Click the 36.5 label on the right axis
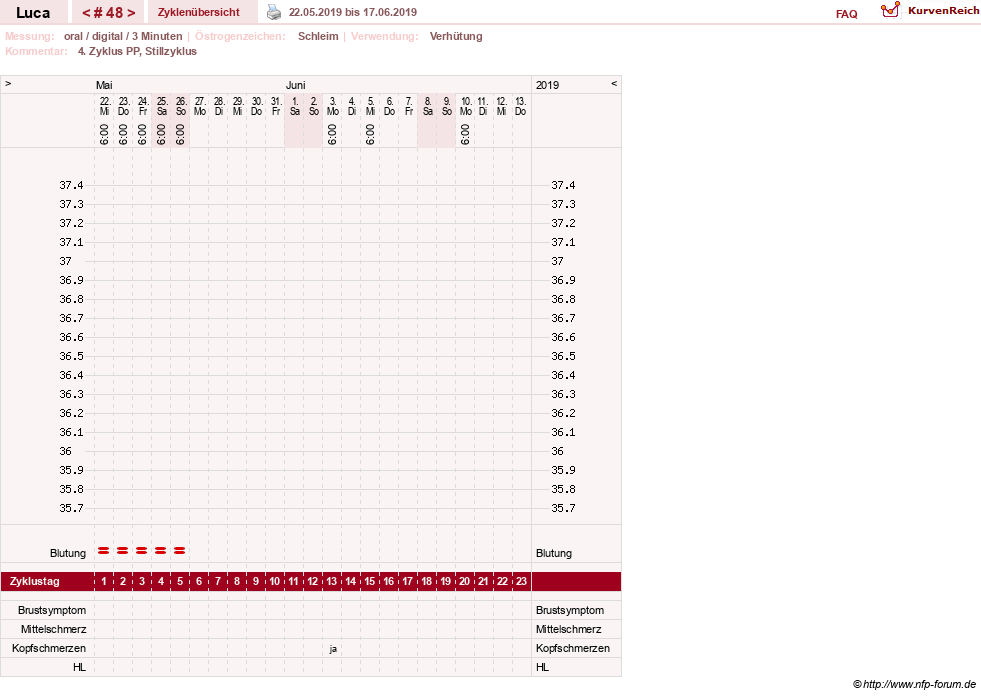 [x=563, y=356]
